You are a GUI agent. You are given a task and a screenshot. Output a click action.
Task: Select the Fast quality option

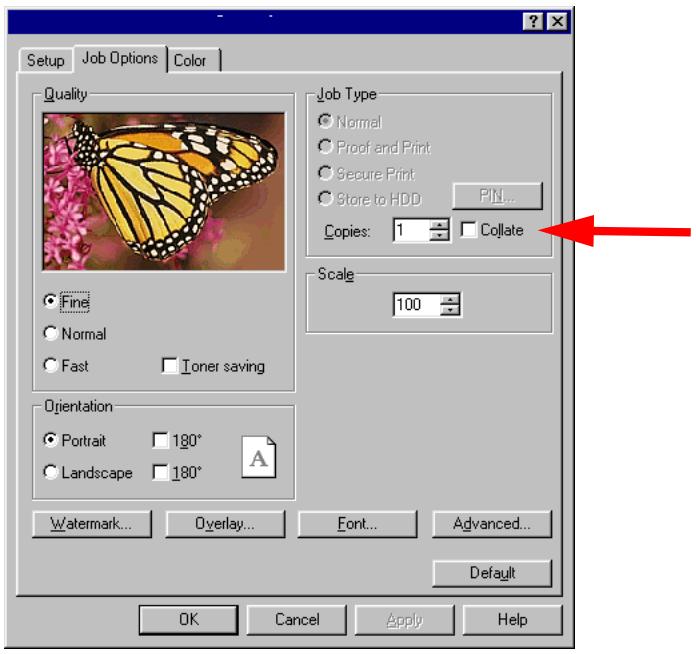tap(51, 365)
